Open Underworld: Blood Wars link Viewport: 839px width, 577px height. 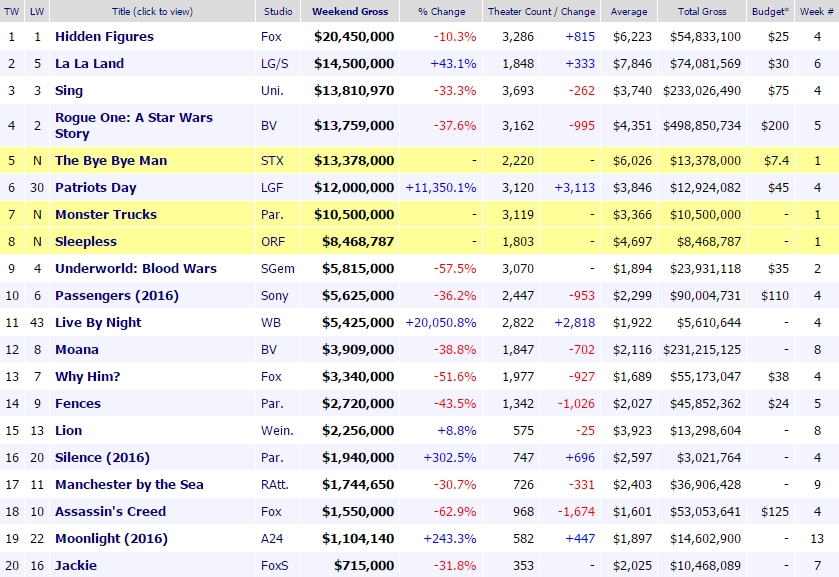(136, 268)
